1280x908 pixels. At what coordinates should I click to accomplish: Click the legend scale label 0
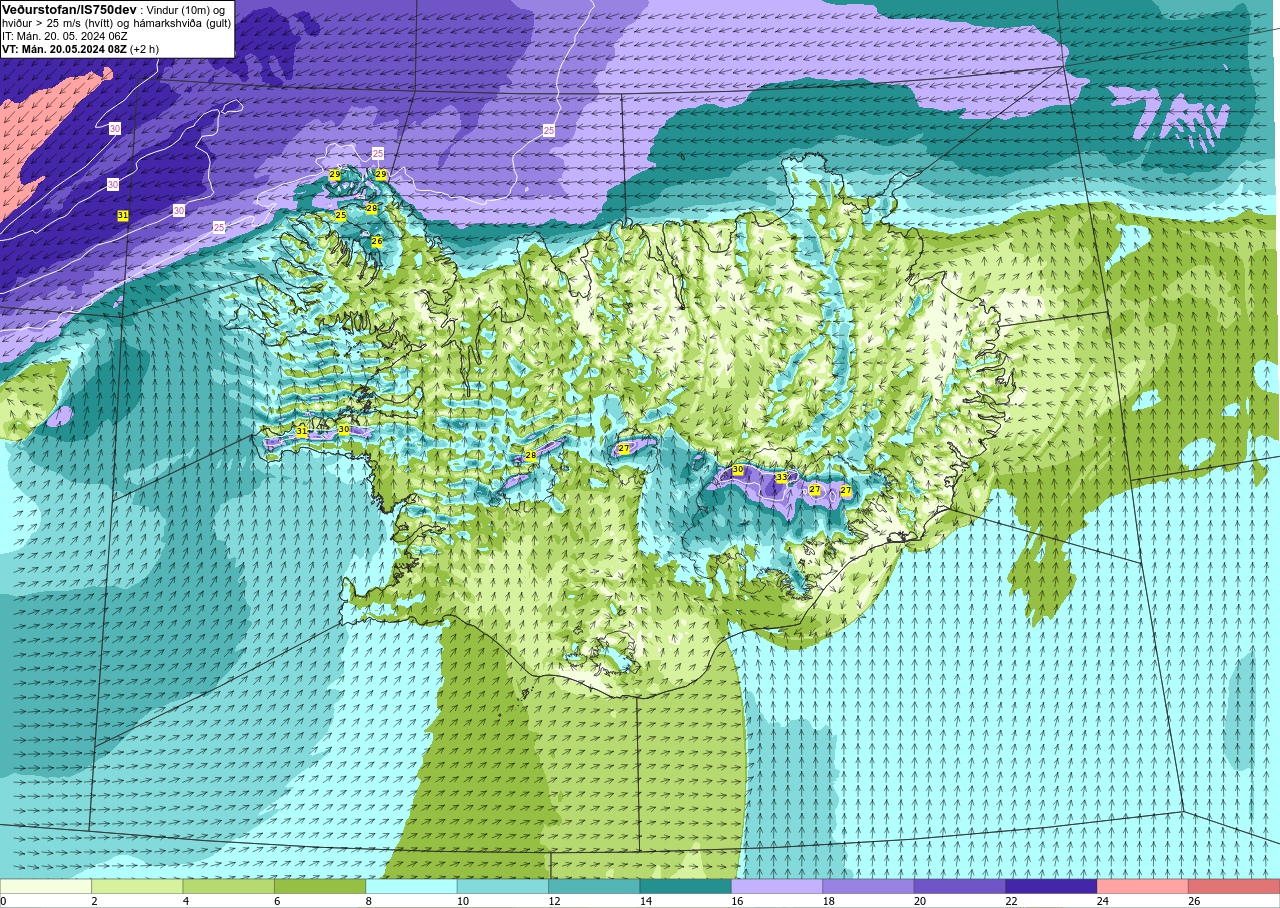pos(4,901)
